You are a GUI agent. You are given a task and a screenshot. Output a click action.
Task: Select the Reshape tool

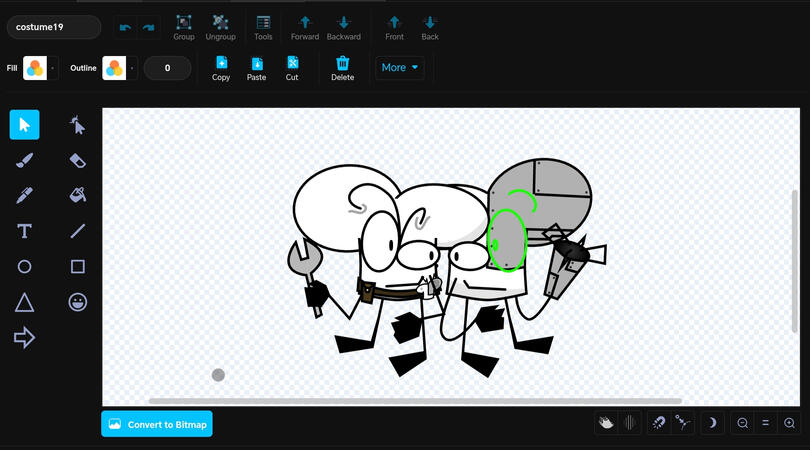tap(78, 125)
